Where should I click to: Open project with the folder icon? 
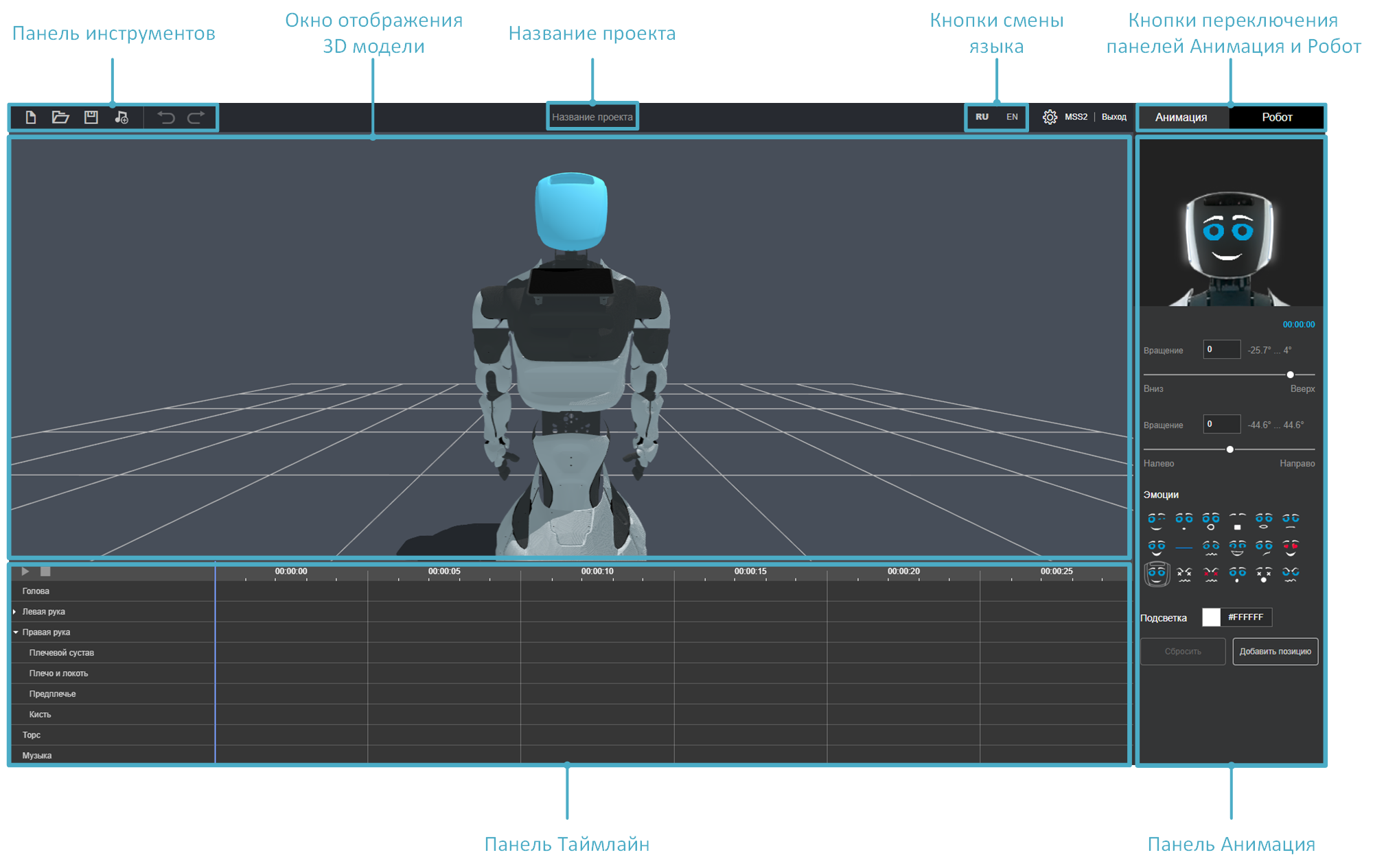60,117
